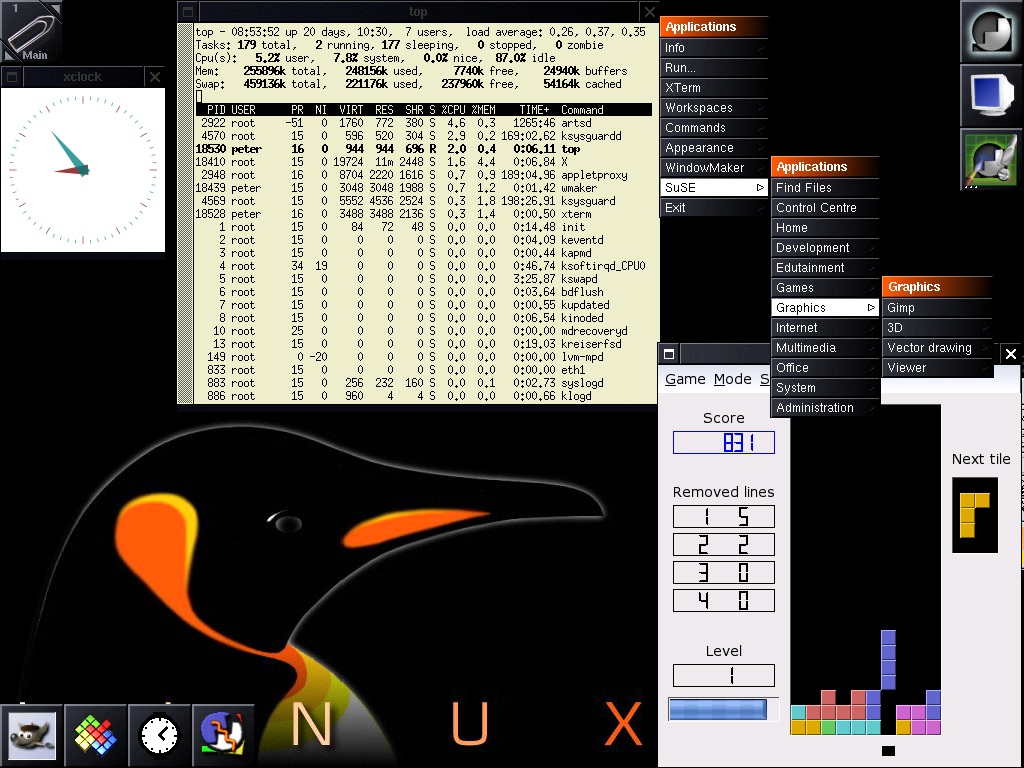Click the Tetris window's titlebar menu icon
Image resolution: width=1024 pixels, height=768 pixels.
click(x=669, y=354)
